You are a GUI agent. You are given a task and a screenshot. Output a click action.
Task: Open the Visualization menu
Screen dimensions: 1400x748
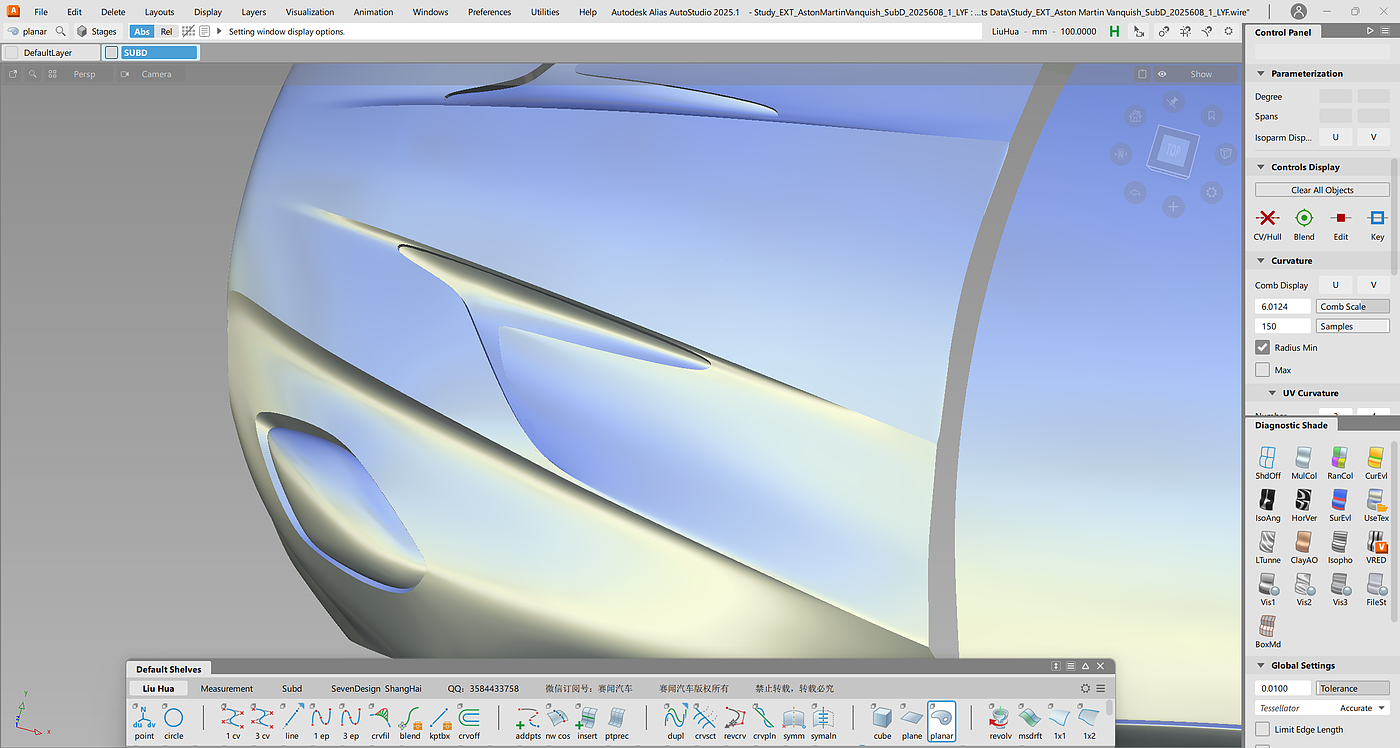coord(310,12)
